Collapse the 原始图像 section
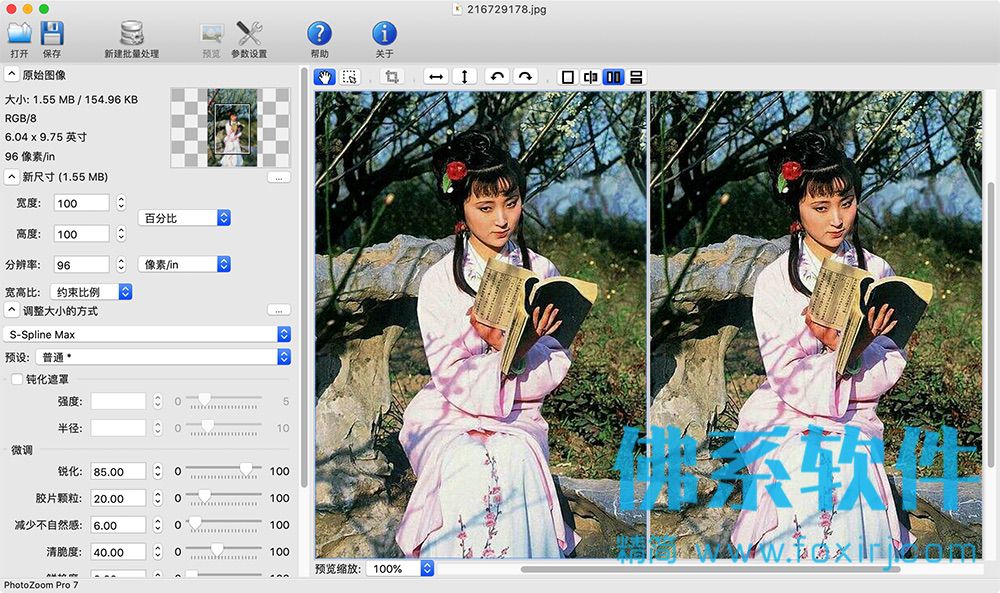 click(11, 75)
